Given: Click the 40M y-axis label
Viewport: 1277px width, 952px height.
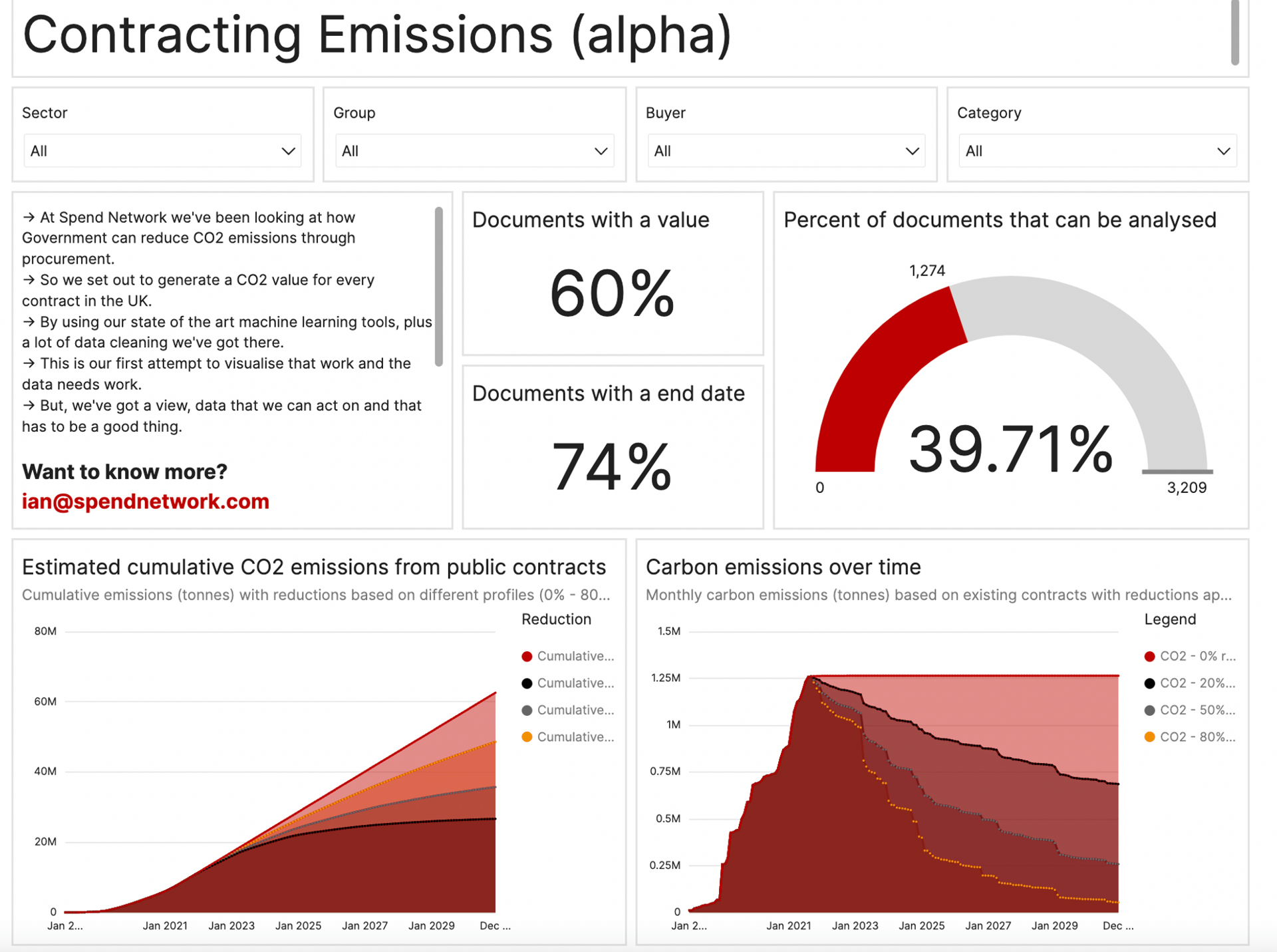Looking at the screenshot, I should click(x=45, y=772).
